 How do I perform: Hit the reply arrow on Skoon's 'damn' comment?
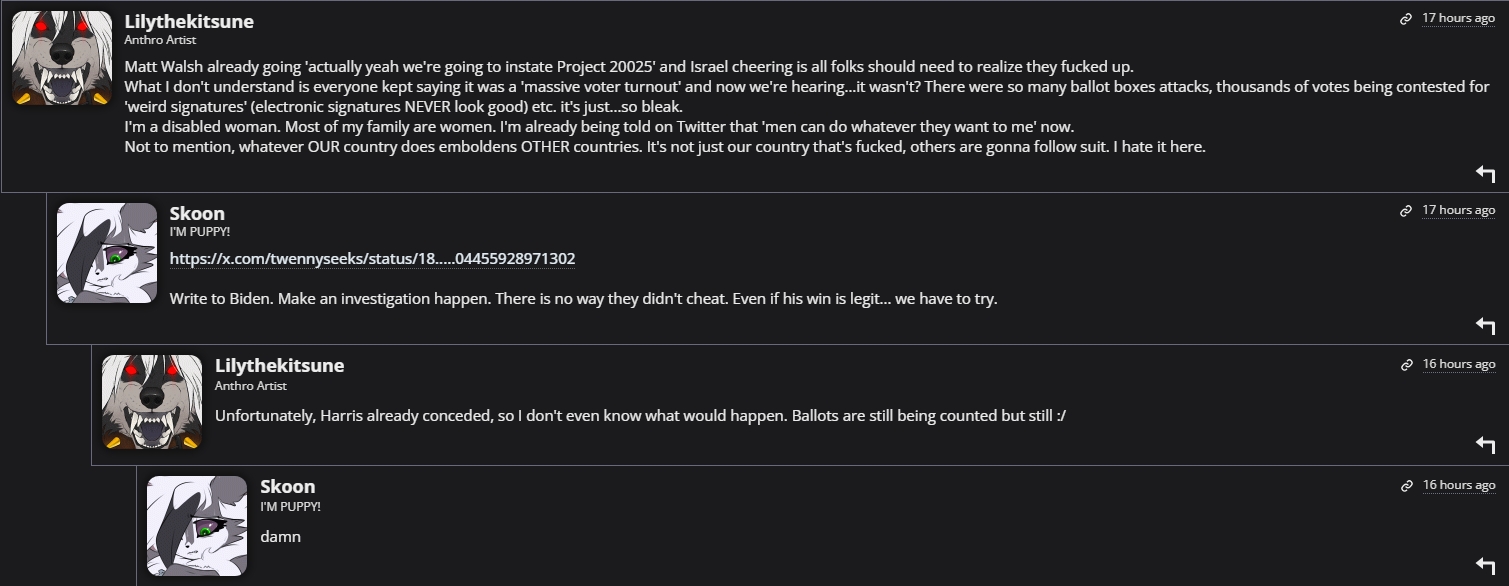pos(1485,566)
